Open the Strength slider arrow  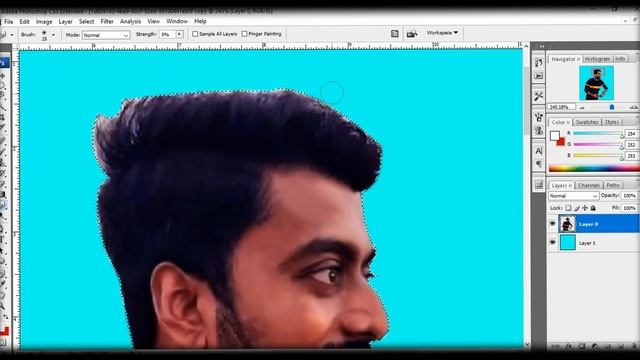(x=179, y=35)
